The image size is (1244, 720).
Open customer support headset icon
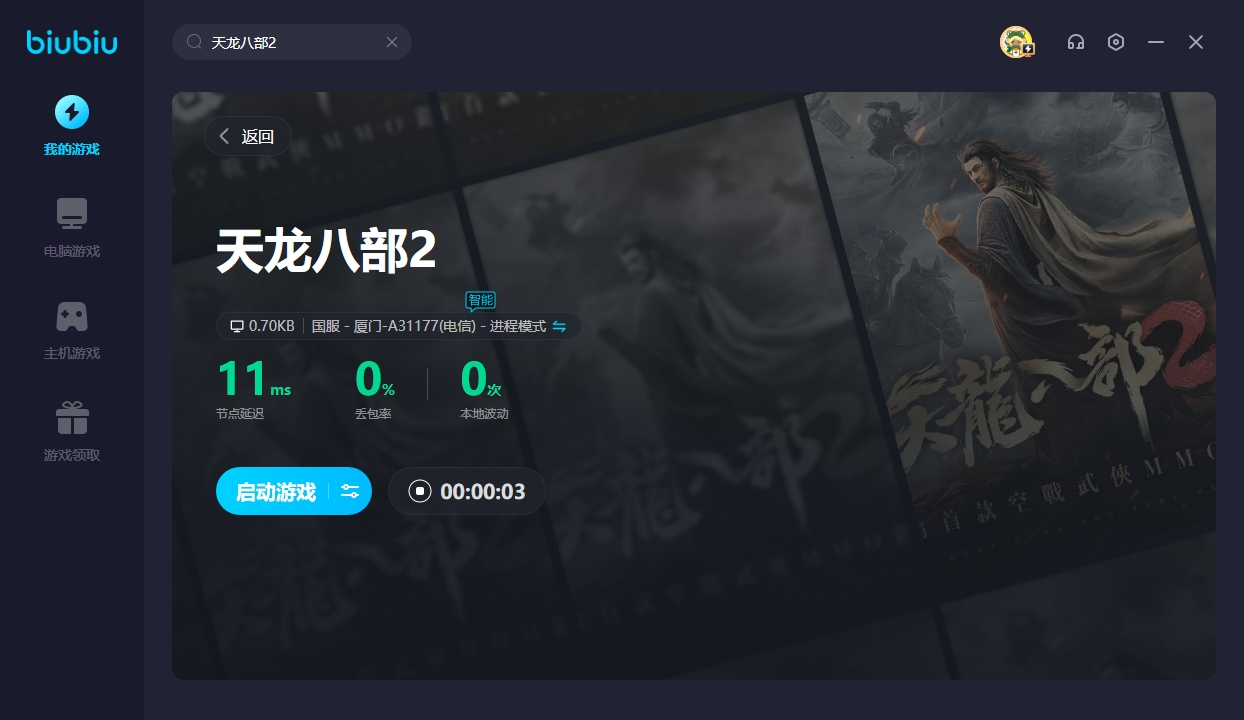(1076, 42)
